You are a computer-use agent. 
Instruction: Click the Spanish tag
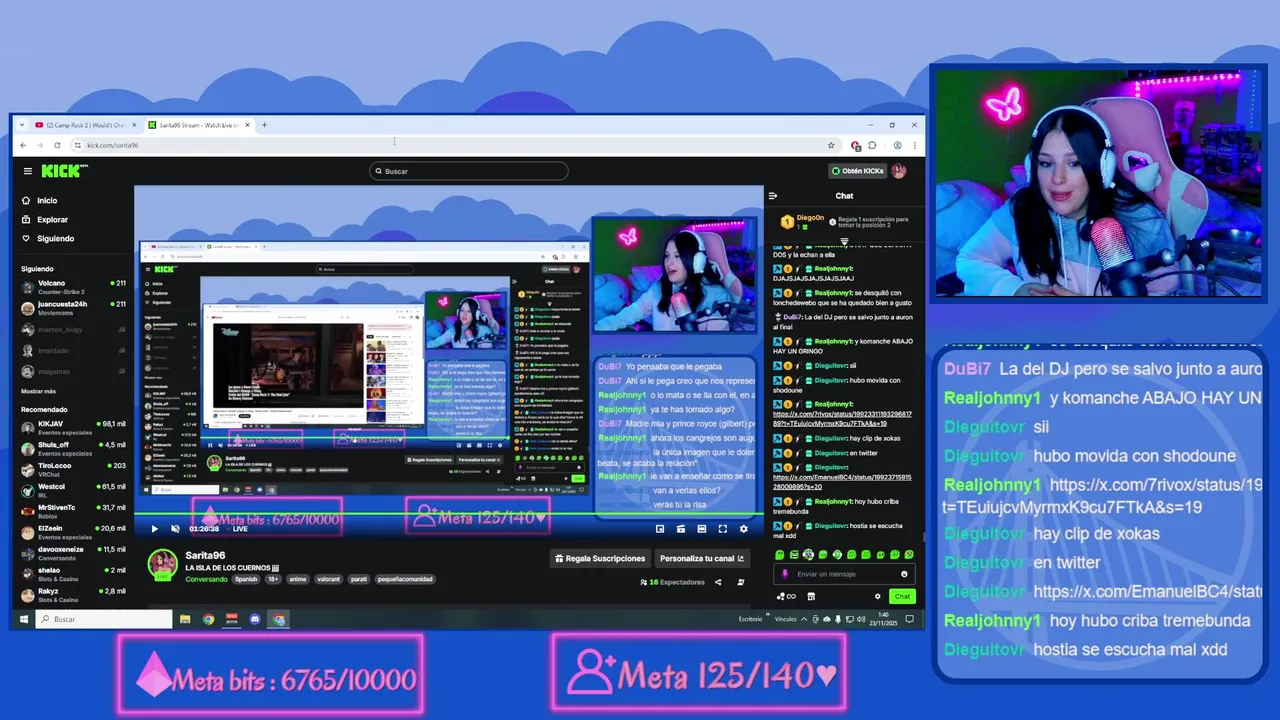(246, 579)
